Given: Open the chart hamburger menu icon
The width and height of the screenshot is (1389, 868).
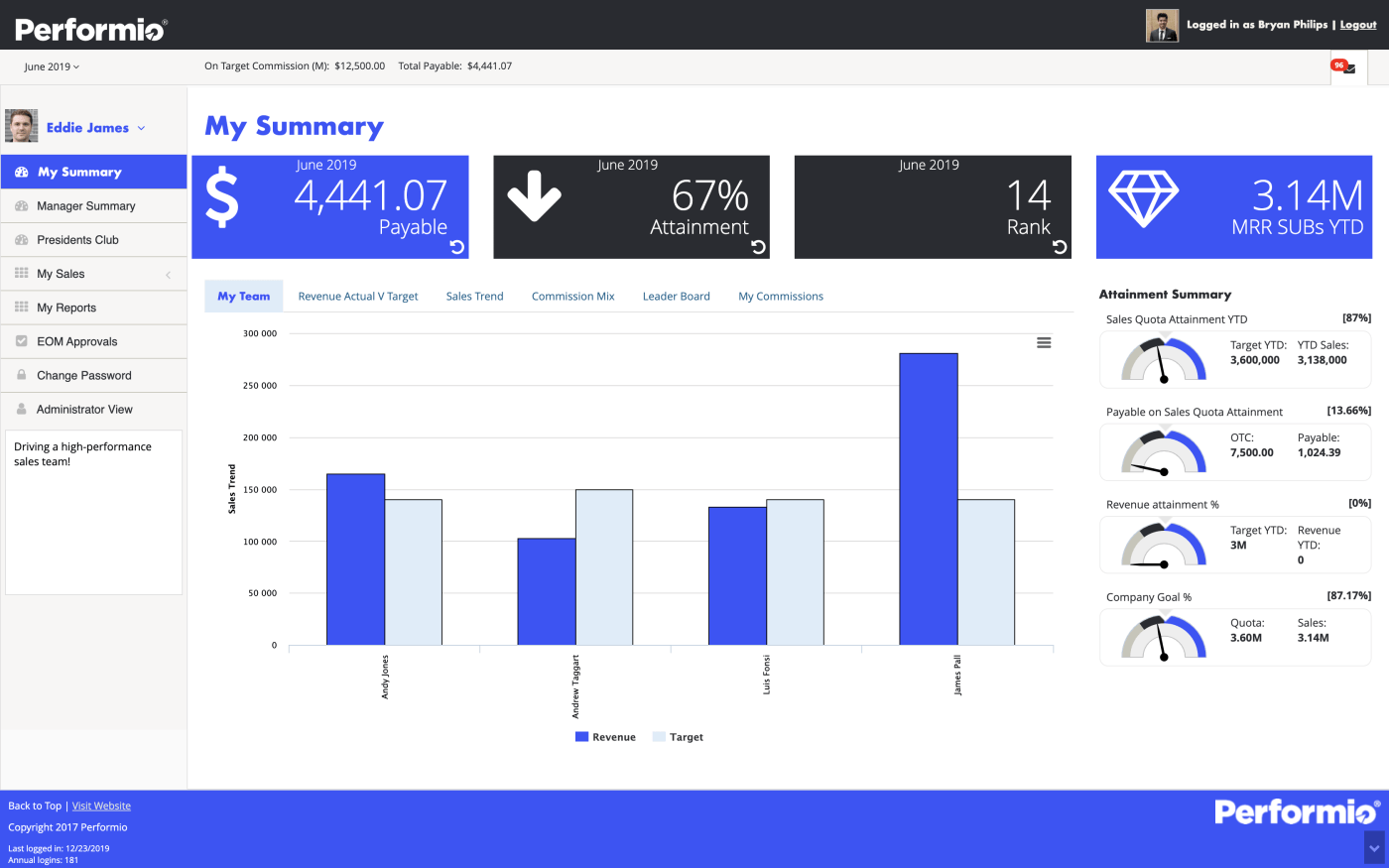Looking at the screenshot, I should 1044,342.
